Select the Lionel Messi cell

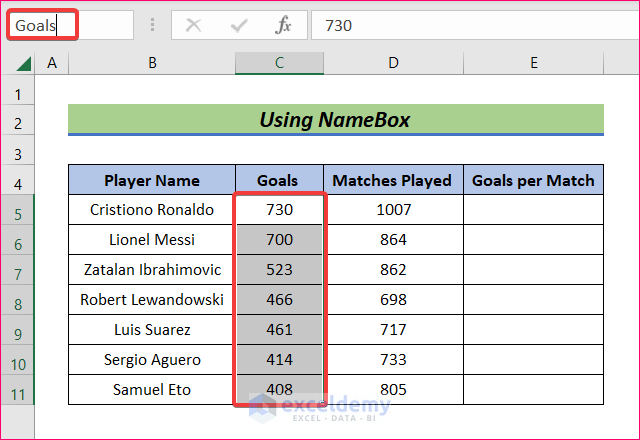click(152, 240)
